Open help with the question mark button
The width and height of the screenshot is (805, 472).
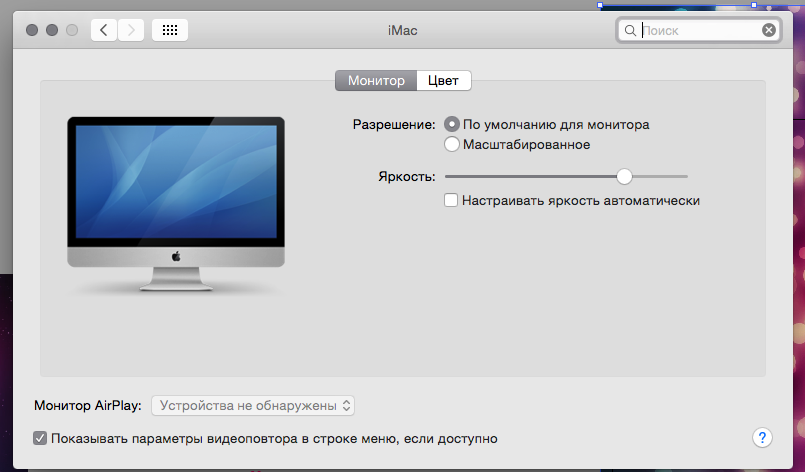click(762, 438)
